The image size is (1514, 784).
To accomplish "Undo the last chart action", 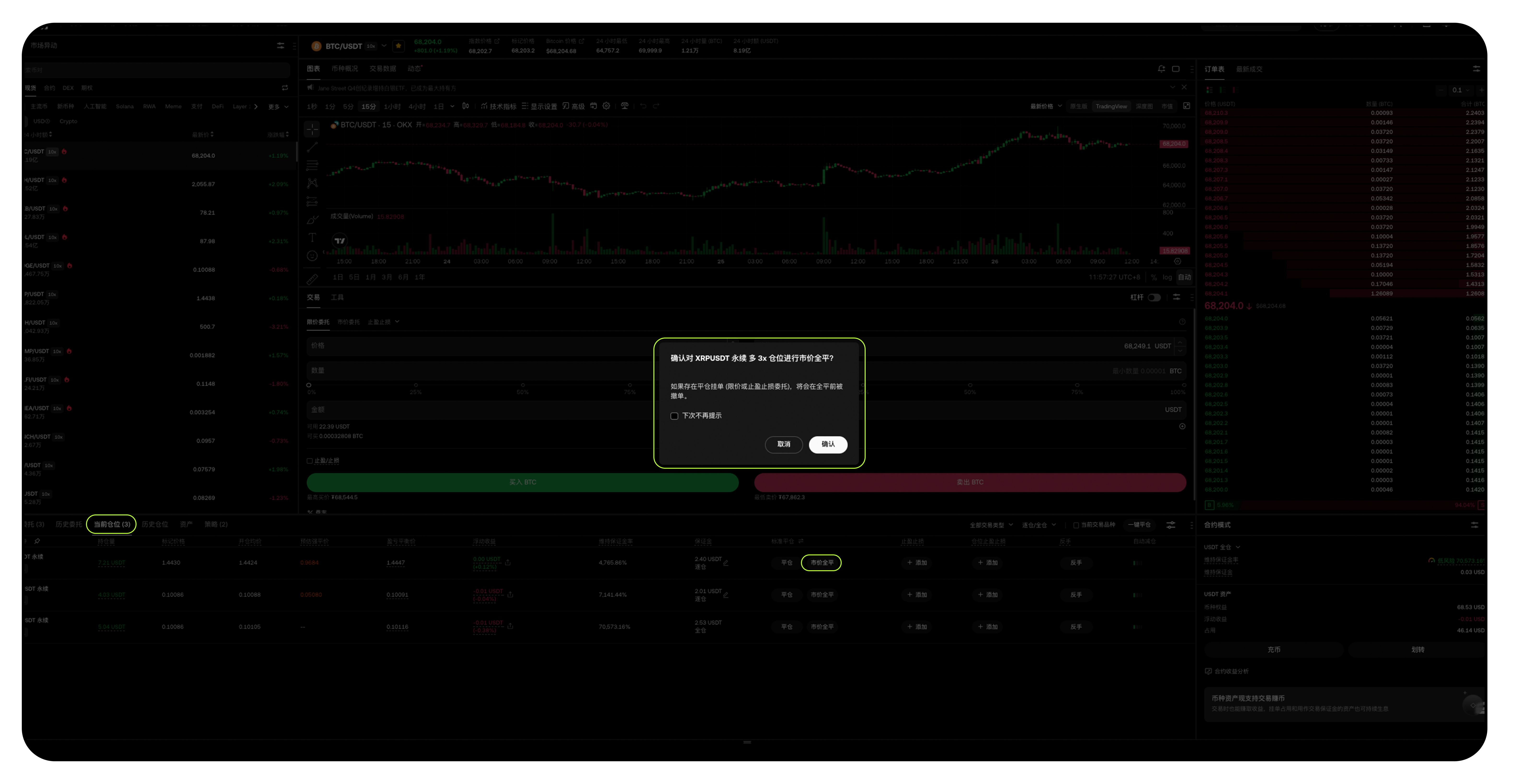I will 643,106.
